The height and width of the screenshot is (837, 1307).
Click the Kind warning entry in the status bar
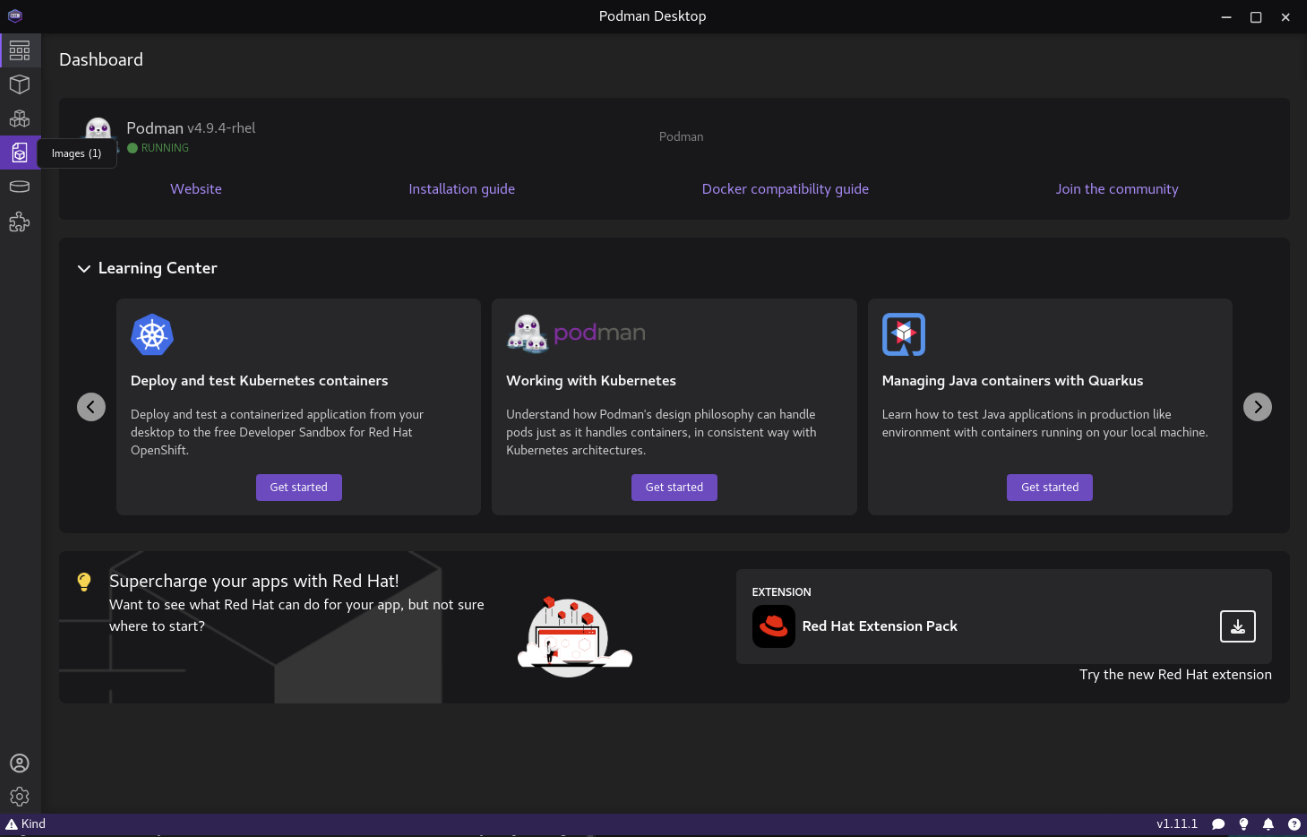pos(26,824)
